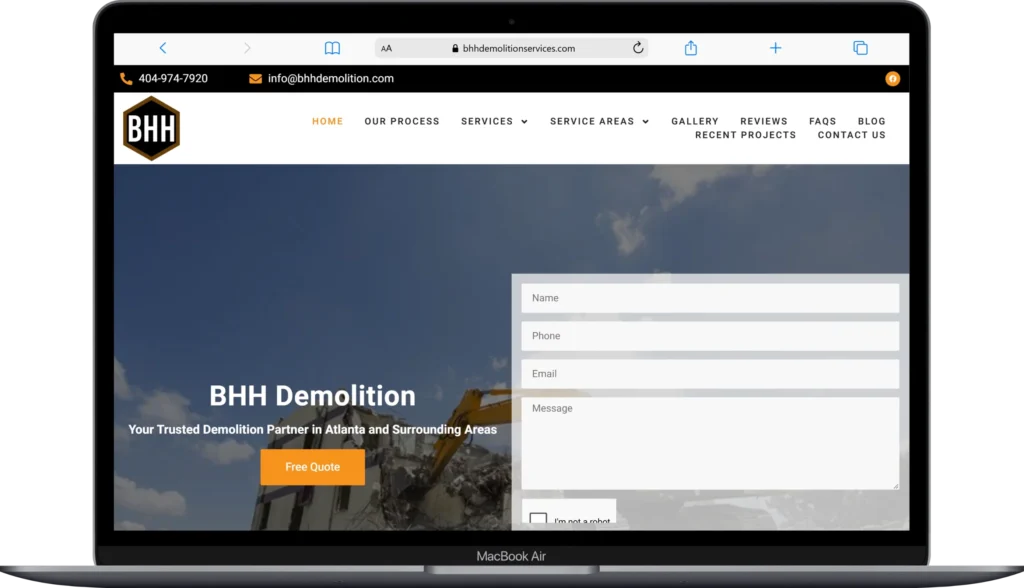
Task: Click the browser forward arrow
Action: [247, 48]
